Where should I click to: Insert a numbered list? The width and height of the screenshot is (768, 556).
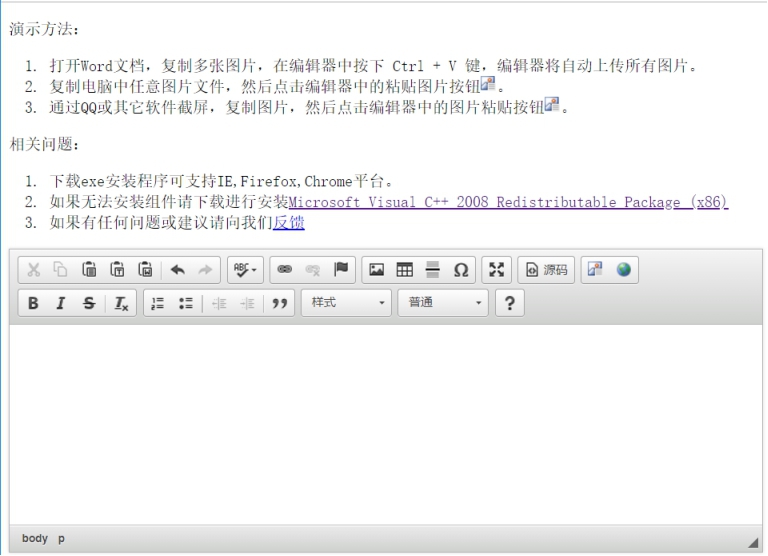click(x=158, y=303)
